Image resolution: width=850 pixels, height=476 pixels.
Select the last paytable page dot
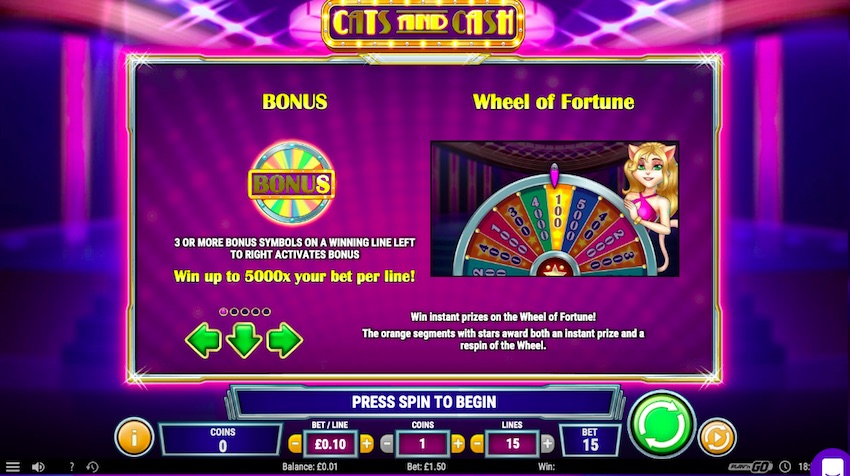(x=266, y=312)
